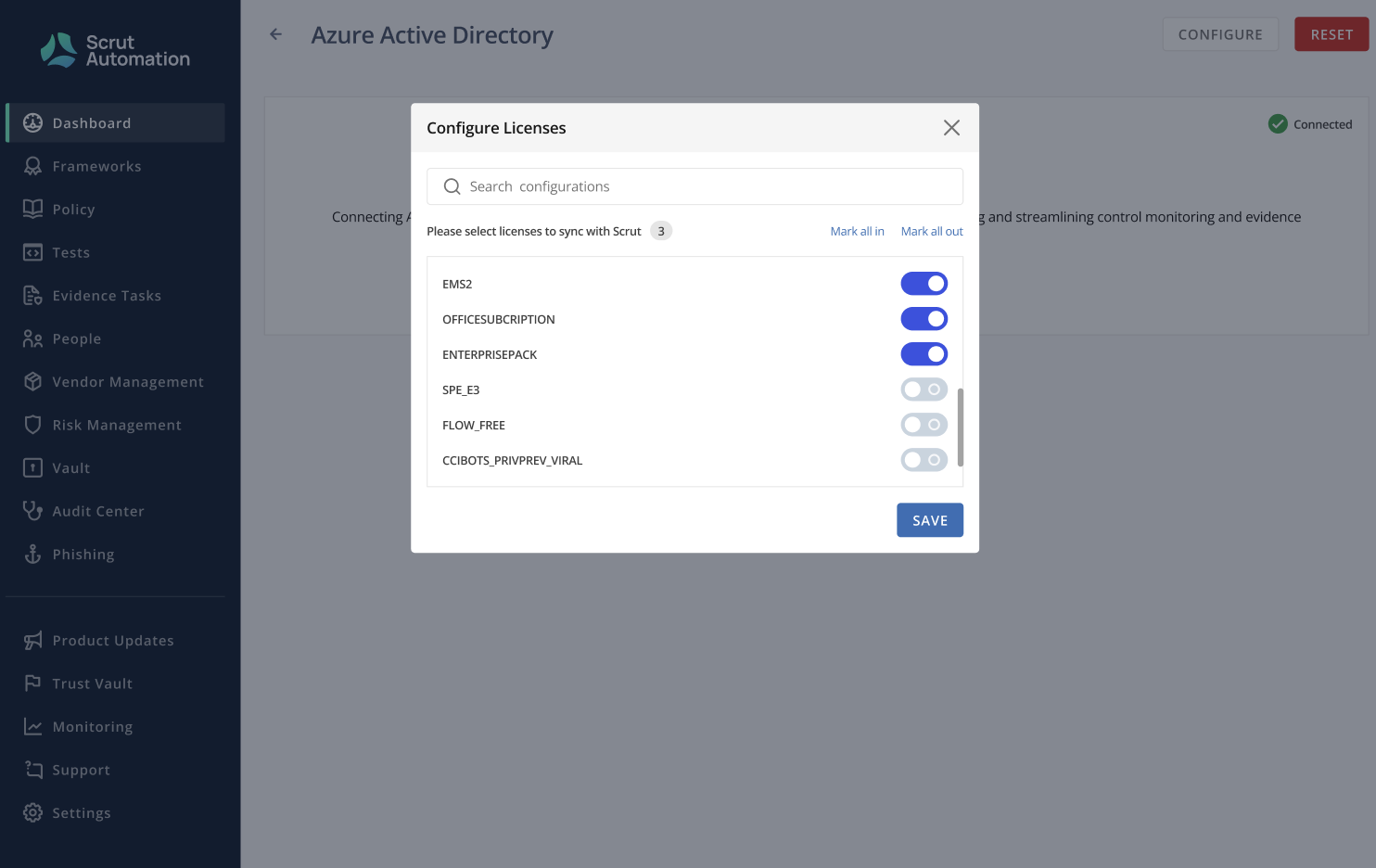Click the Support icon
Image resolution: width=1376 pixels, height=868 pixels.
point(32,770)
